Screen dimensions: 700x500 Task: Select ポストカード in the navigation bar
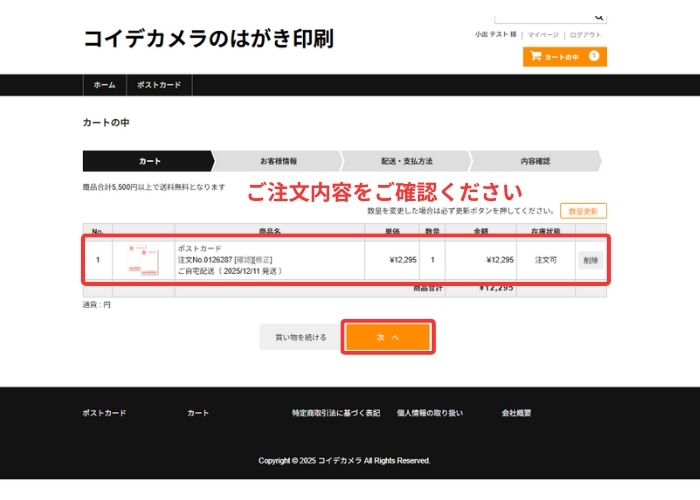click(159, 85)
